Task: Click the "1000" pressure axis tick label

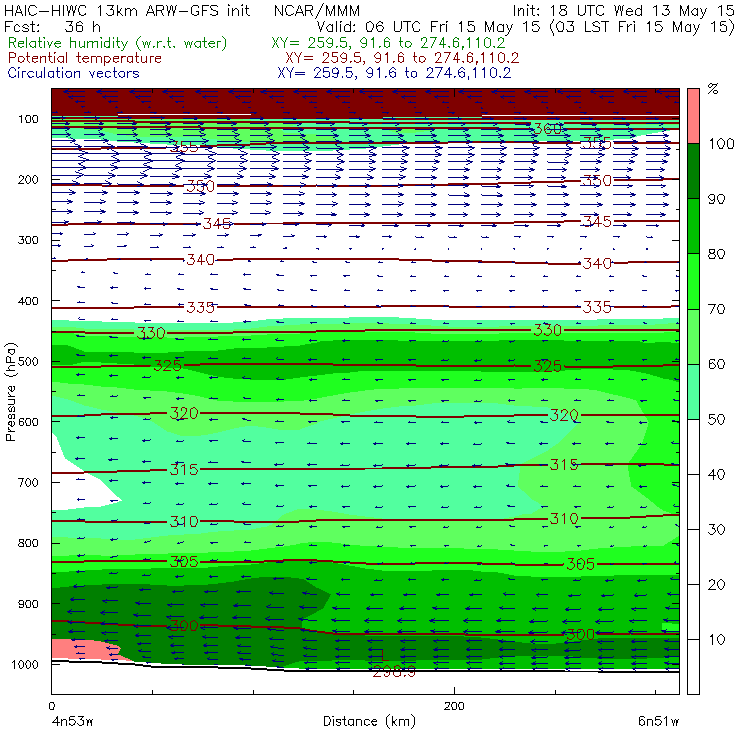Action: [25, 664]
